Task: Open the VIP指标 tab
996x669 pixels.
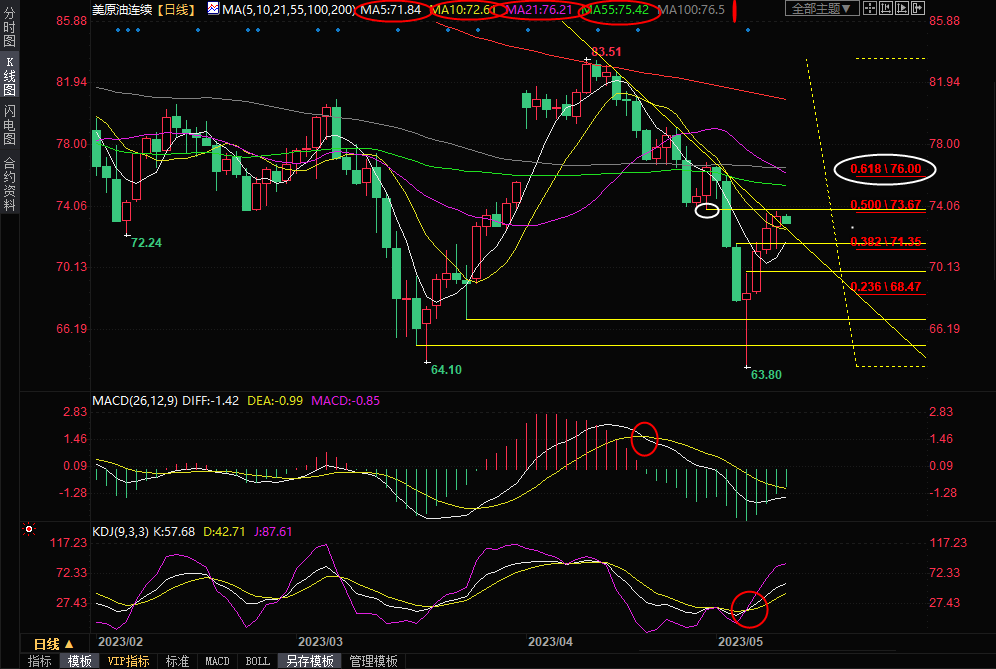Action: click(x=128, y=661)
